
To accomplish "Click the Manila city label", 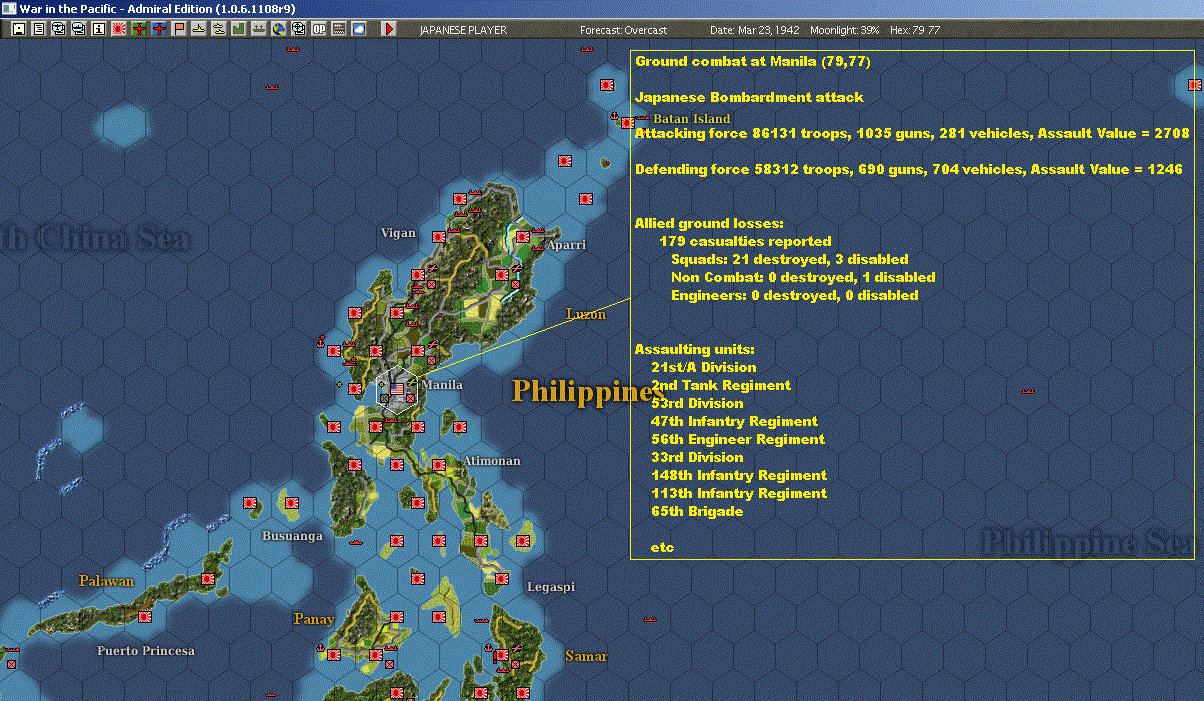I will 442,385.
